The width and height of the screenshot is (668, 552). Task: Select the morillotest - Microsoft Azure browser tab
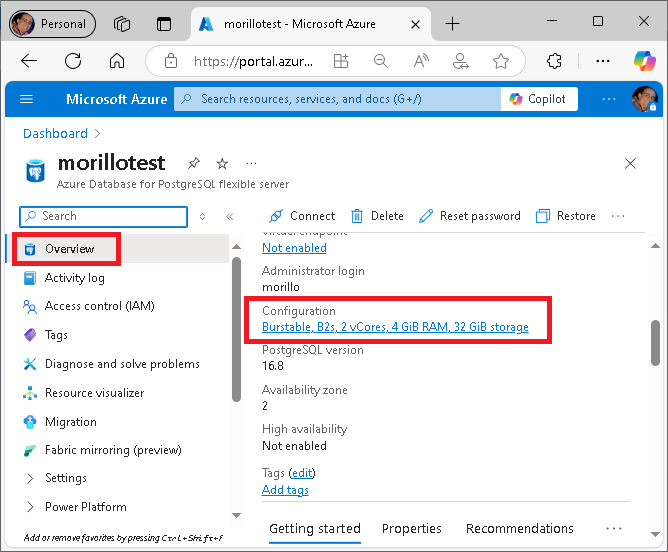(300, 24)
